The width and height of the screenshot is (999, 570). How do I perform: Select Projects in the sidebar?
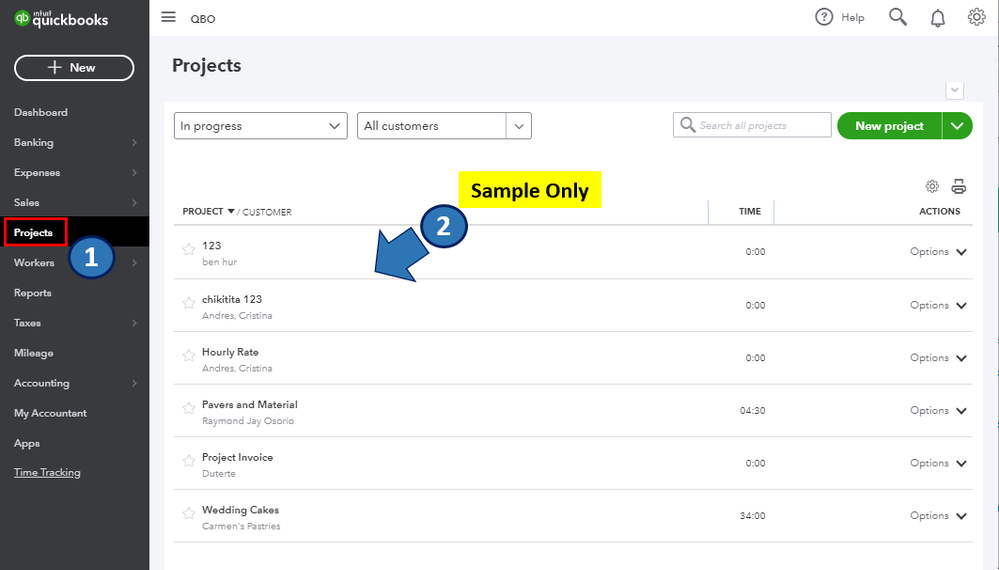point(34,233)
